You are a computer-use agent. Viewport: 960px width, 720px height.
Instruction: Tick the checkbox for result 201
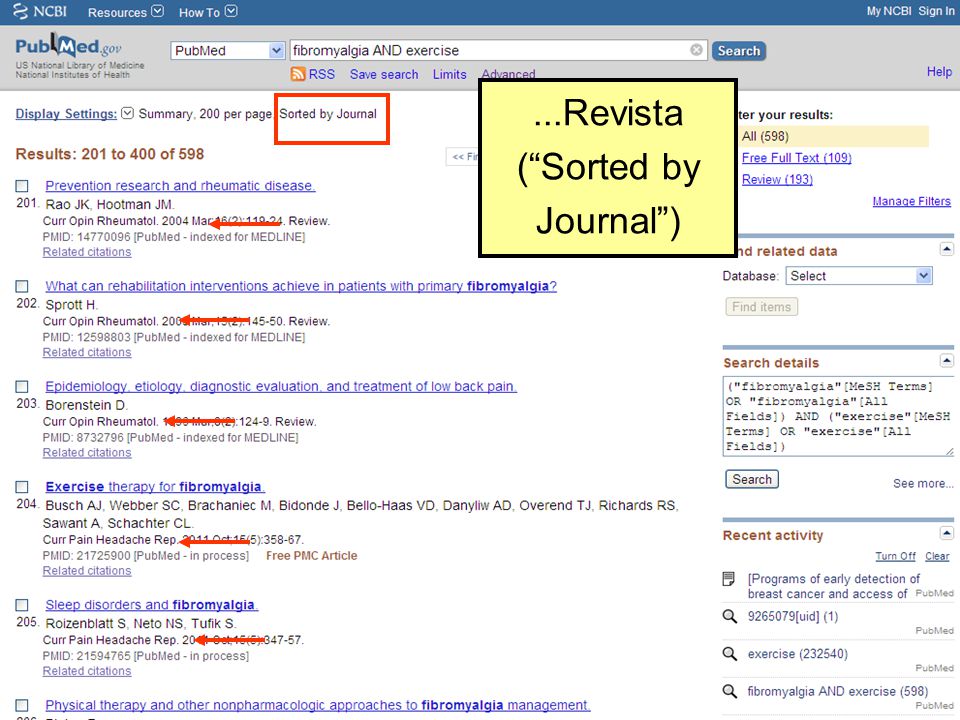[x=22, y=186]
